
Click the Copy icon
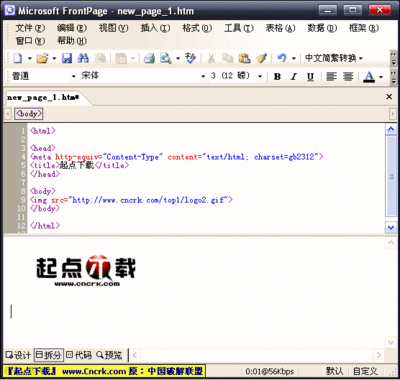click(228, 58)
